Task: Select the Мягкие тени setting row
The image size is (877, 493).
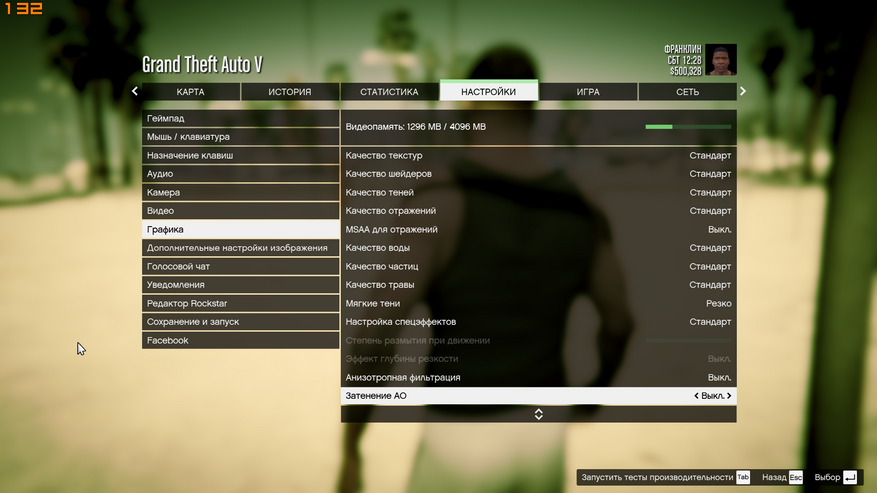Action: [x=539, y=303]
